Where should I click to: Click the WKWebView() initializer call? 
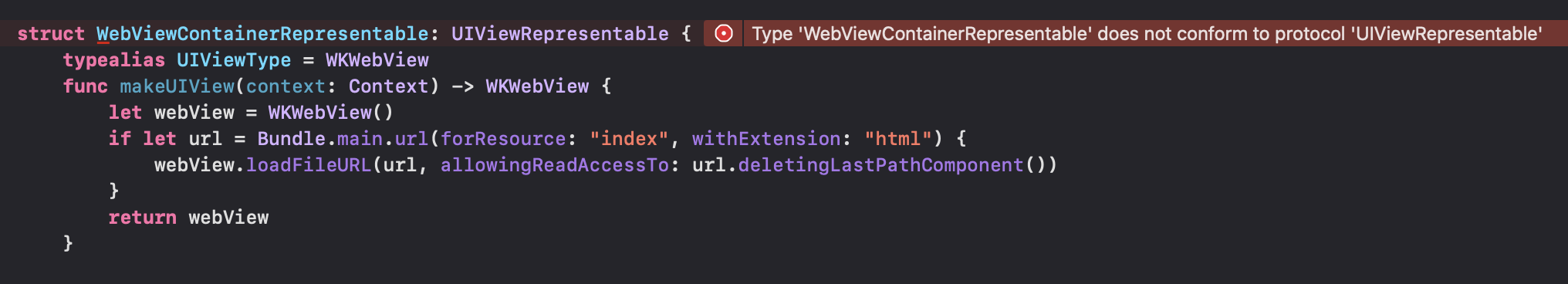click(331, 112)
